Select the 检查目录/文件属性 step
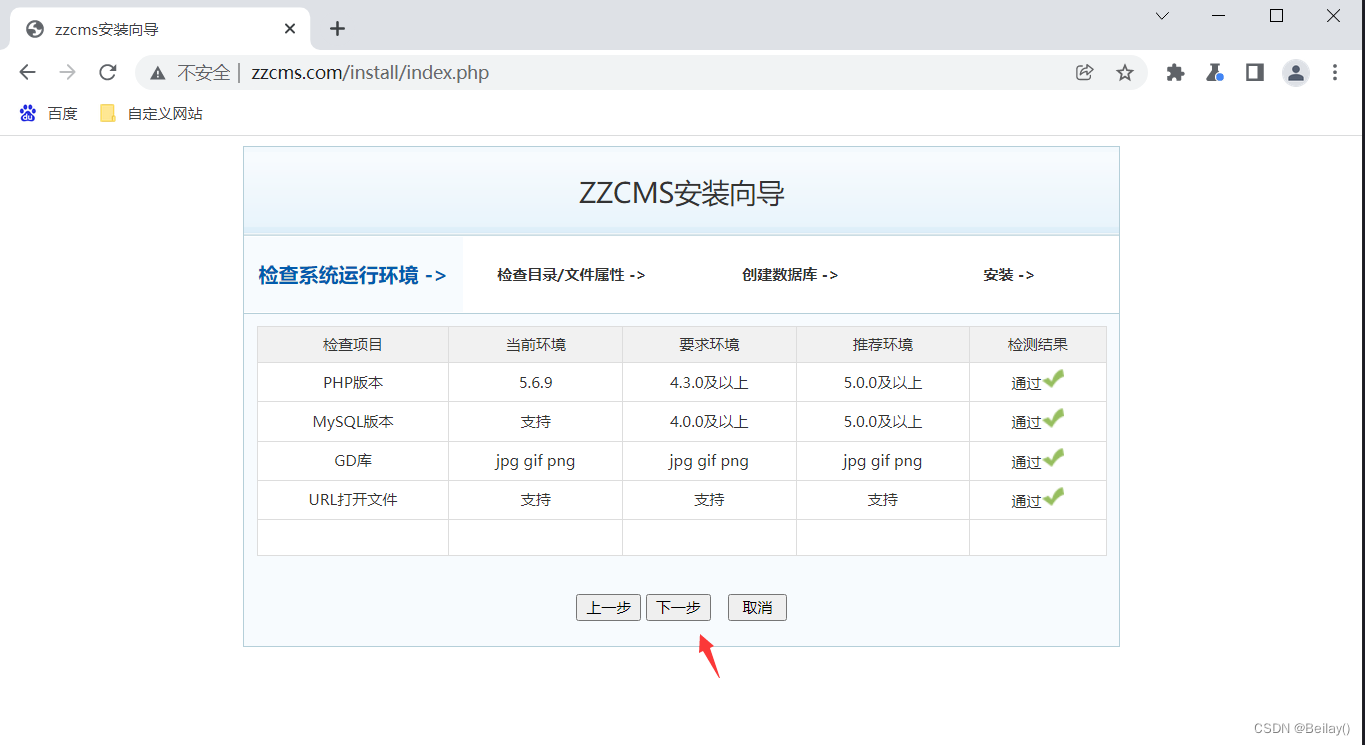Viewport: 1365px width, 745px height. click(571, 275)
